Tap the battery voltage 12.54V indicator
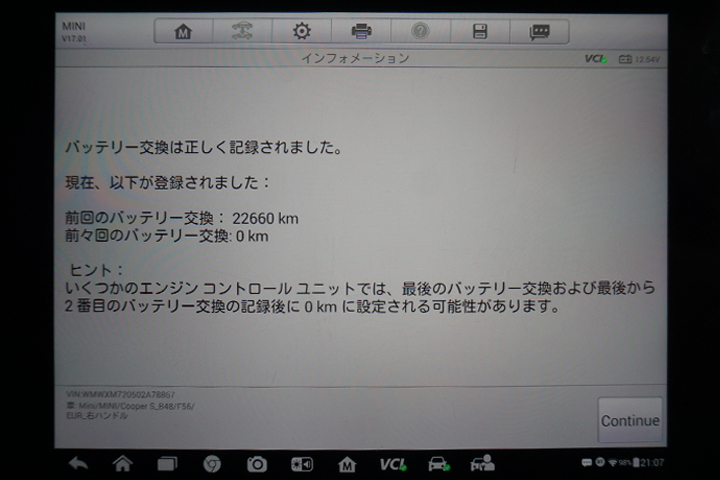Screen dimensions: 720x480 point(639,59)
